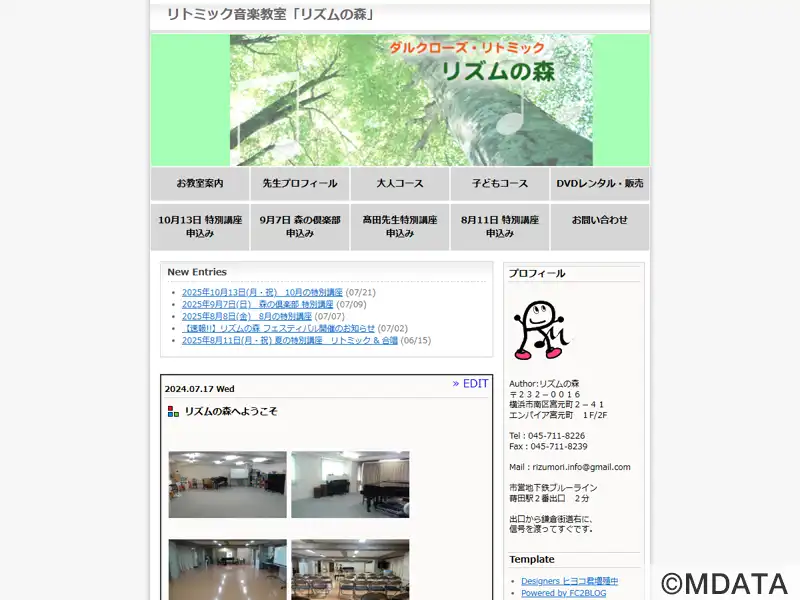Screen dimensions: 800x600
Task: Go to the 子どもコース page
Action: [x=500, y=184]
